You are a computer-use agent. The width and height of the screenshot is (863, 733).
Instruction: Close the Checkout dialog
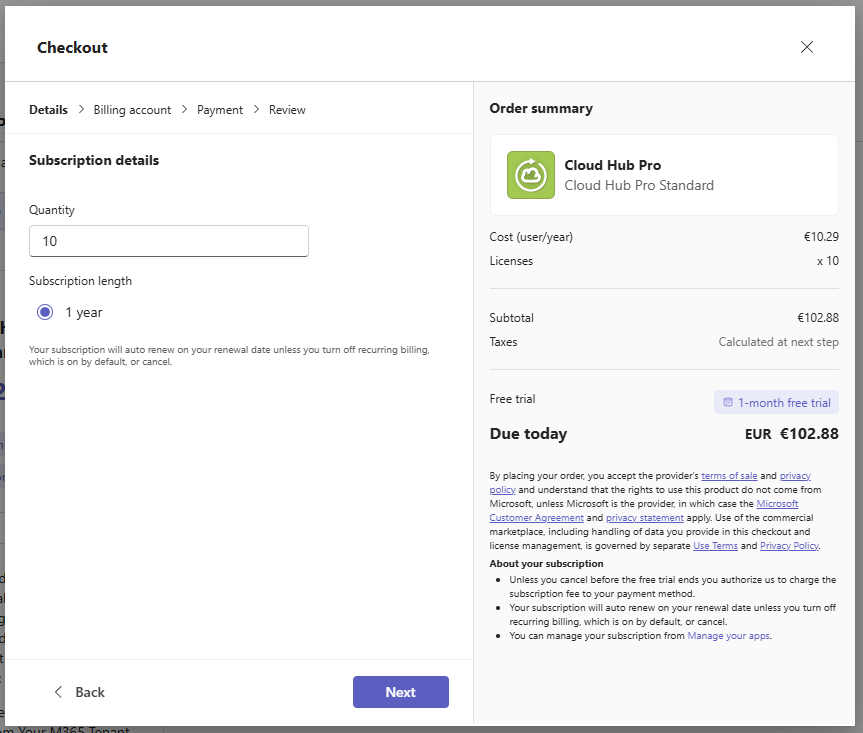[x=806, y=47]
